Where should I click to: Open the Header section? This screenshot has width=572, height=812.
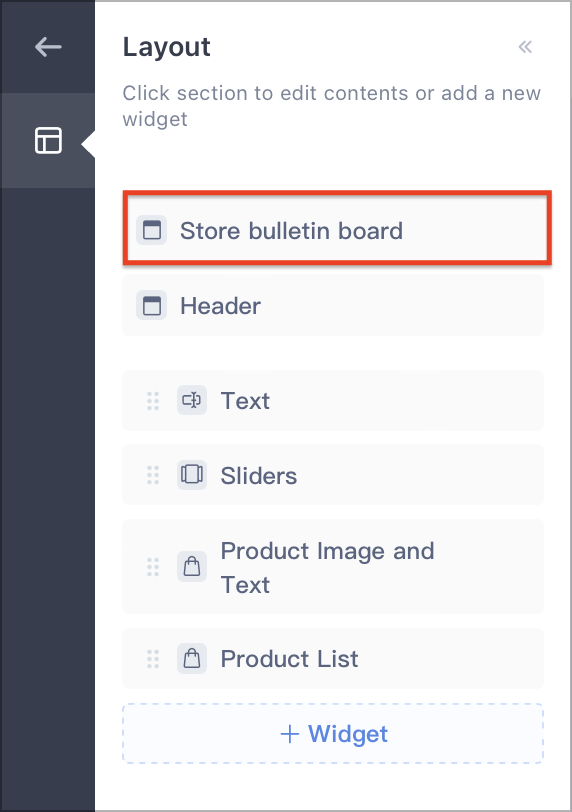tap(333, 306)
